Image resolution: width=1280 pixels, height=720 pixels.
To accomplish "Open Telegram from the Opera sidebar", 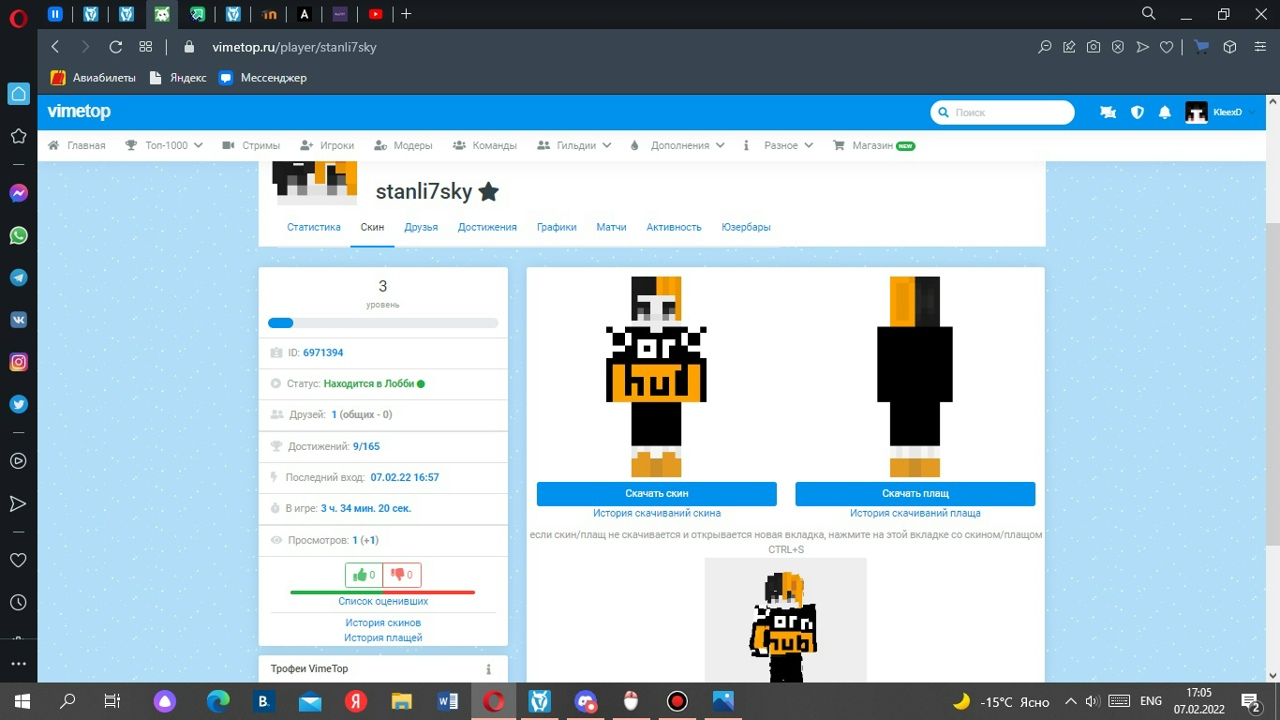I will tap(18, 278).
